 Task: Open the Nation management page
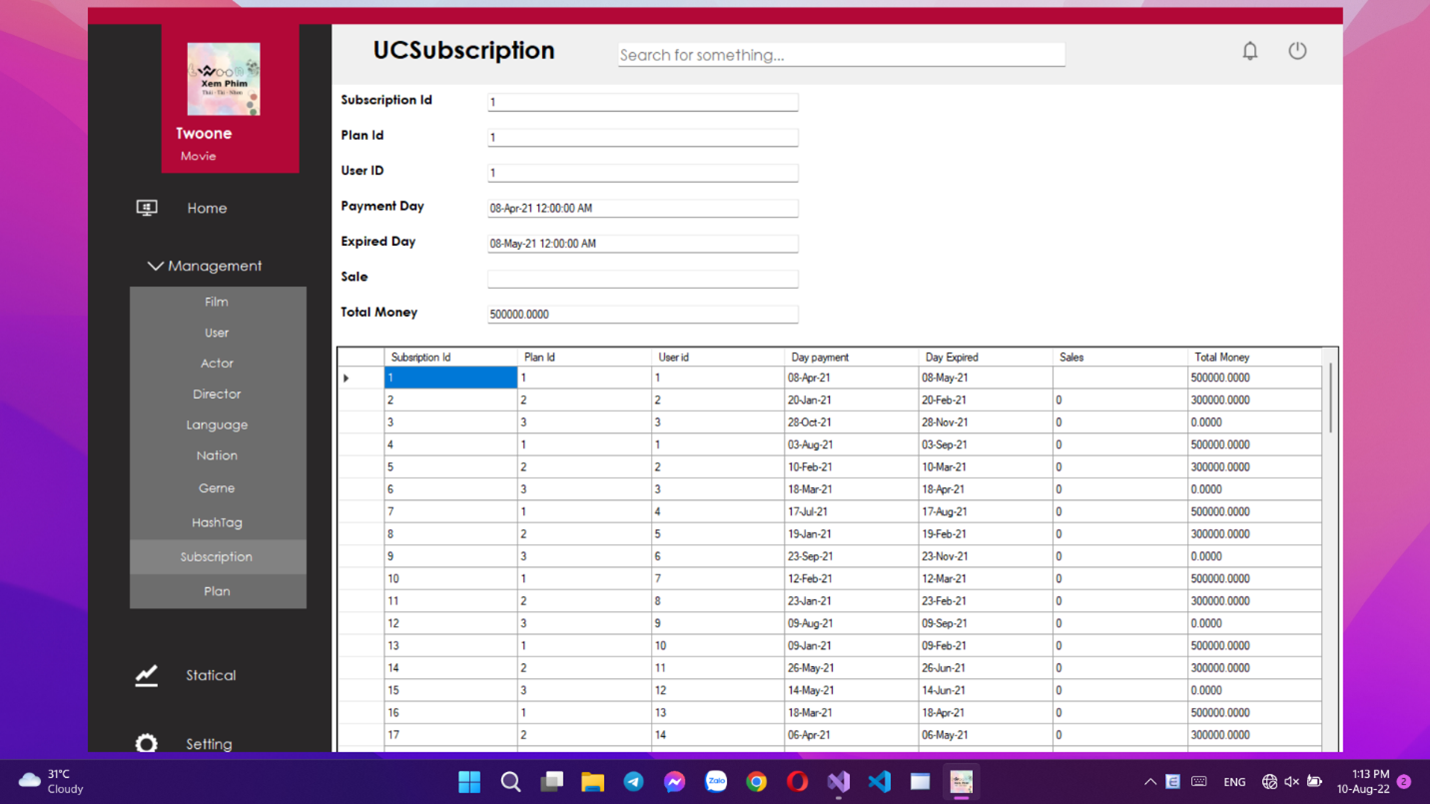click(217, 456)
